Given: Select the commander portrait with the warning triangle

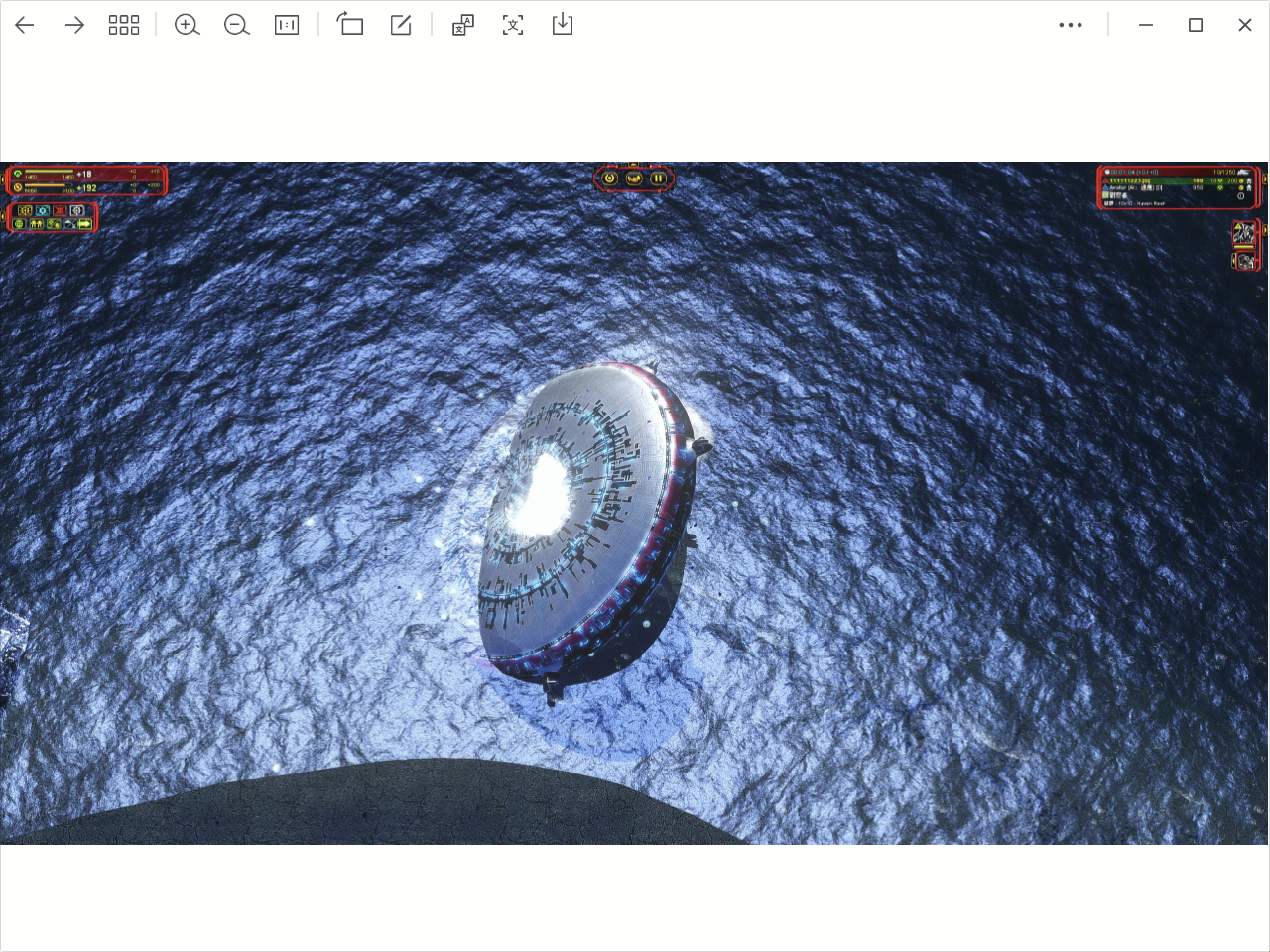Looking at the screenshot, I should [x=1244, y=233].
